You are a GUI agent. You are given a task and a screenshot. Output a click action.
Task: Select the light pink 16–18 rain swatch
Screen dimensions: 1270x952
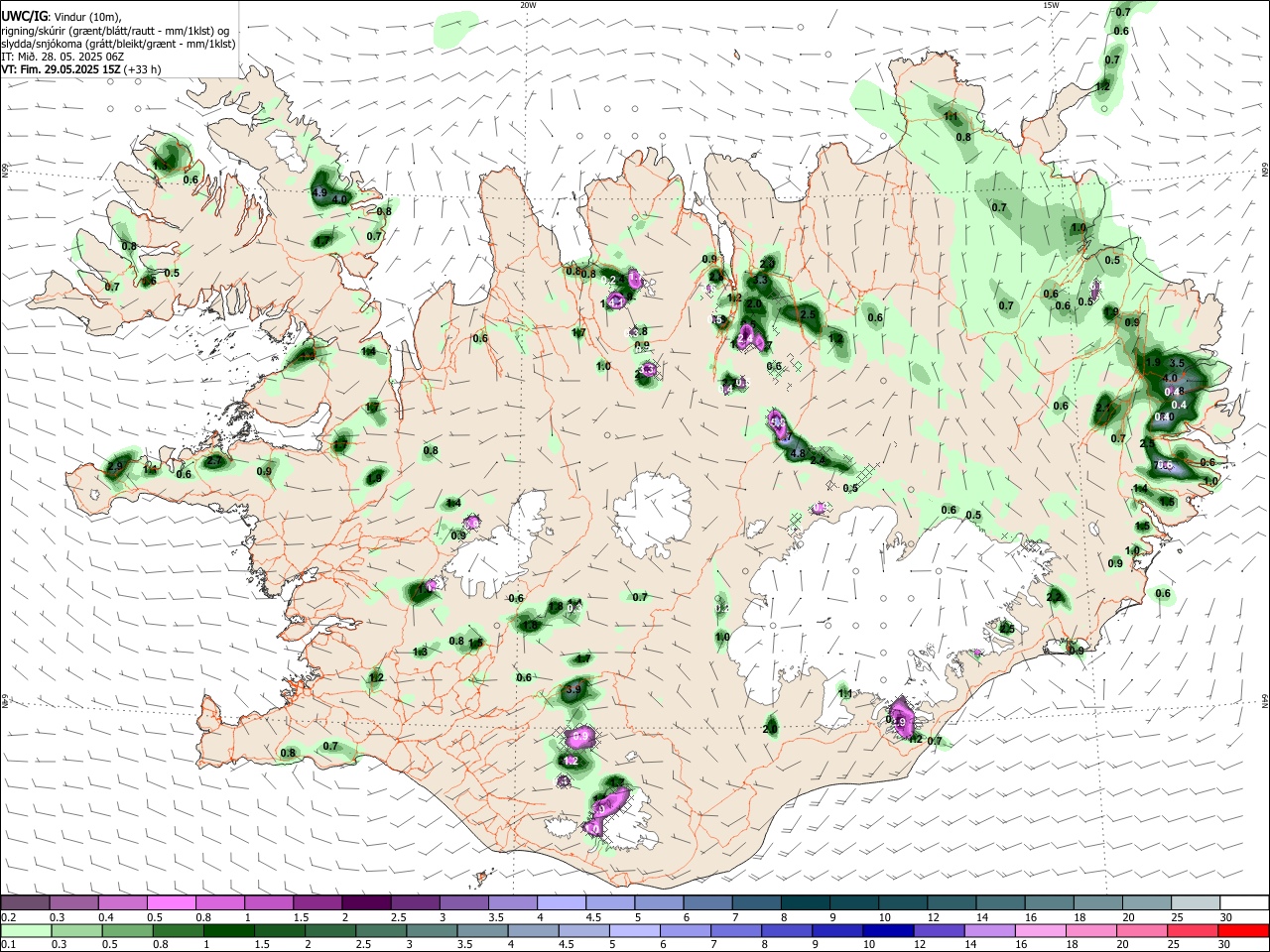tap(1041, 930)
